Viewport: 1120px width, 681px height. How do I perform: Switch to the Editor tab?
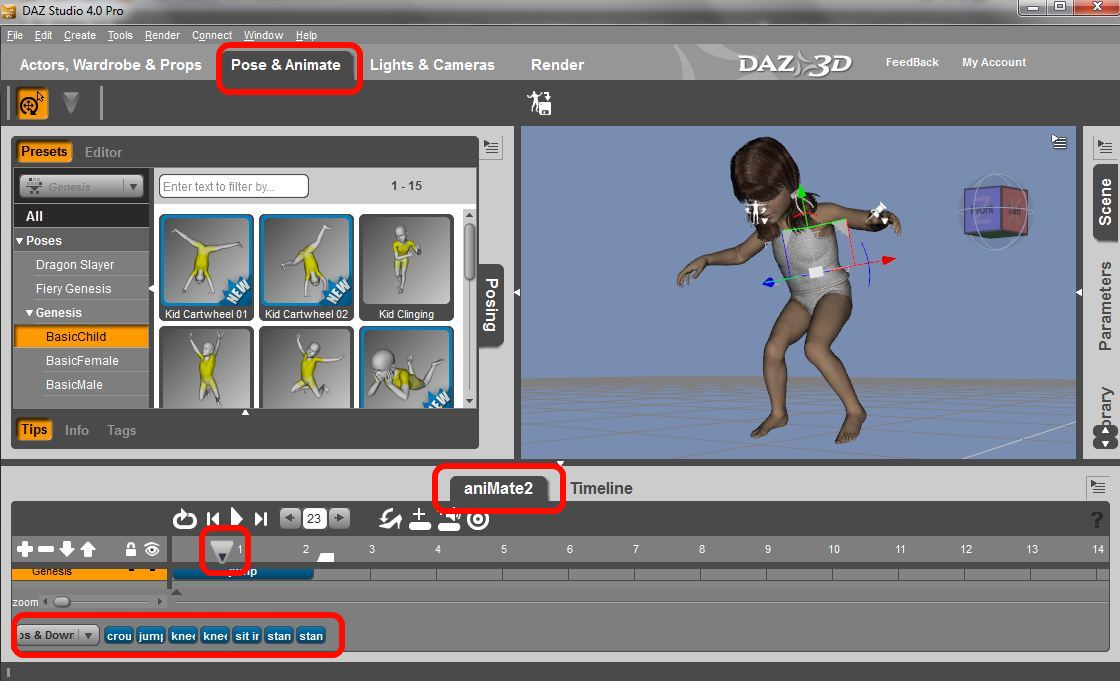(x=103, y=152)
